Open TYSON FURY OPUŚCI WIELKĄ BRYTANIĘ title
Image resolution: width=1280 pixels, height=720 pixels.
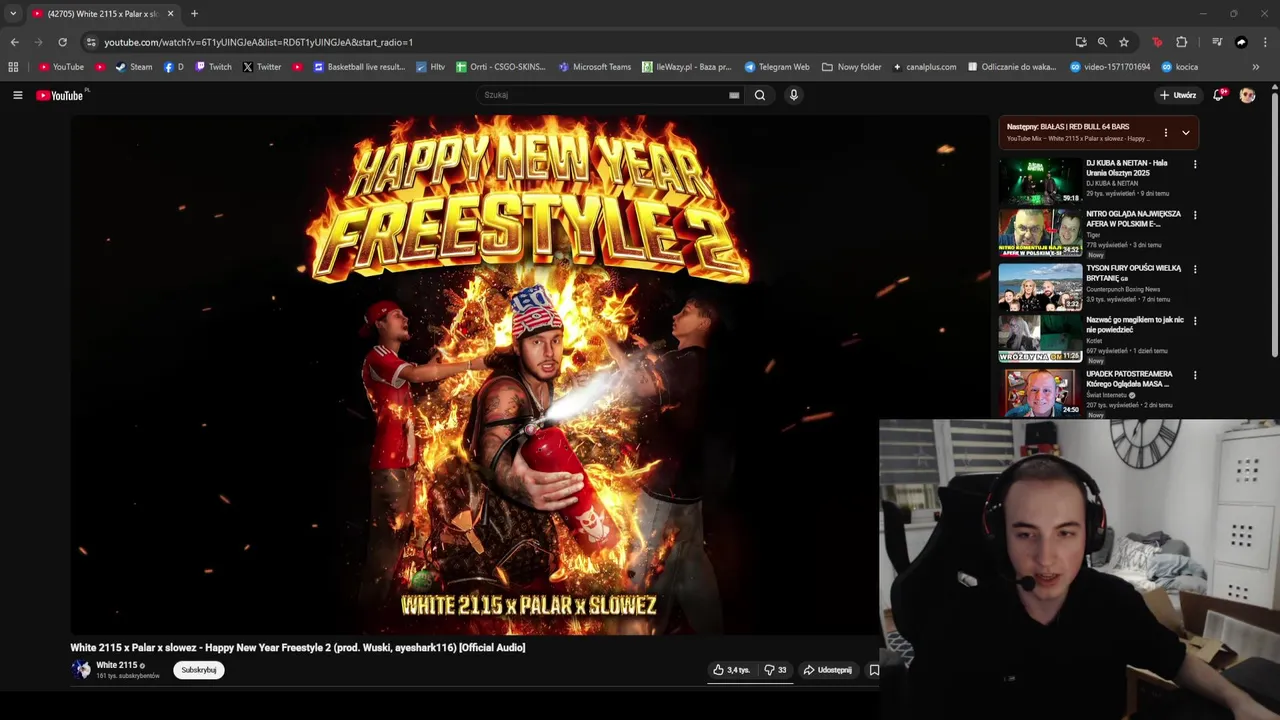1133,273
